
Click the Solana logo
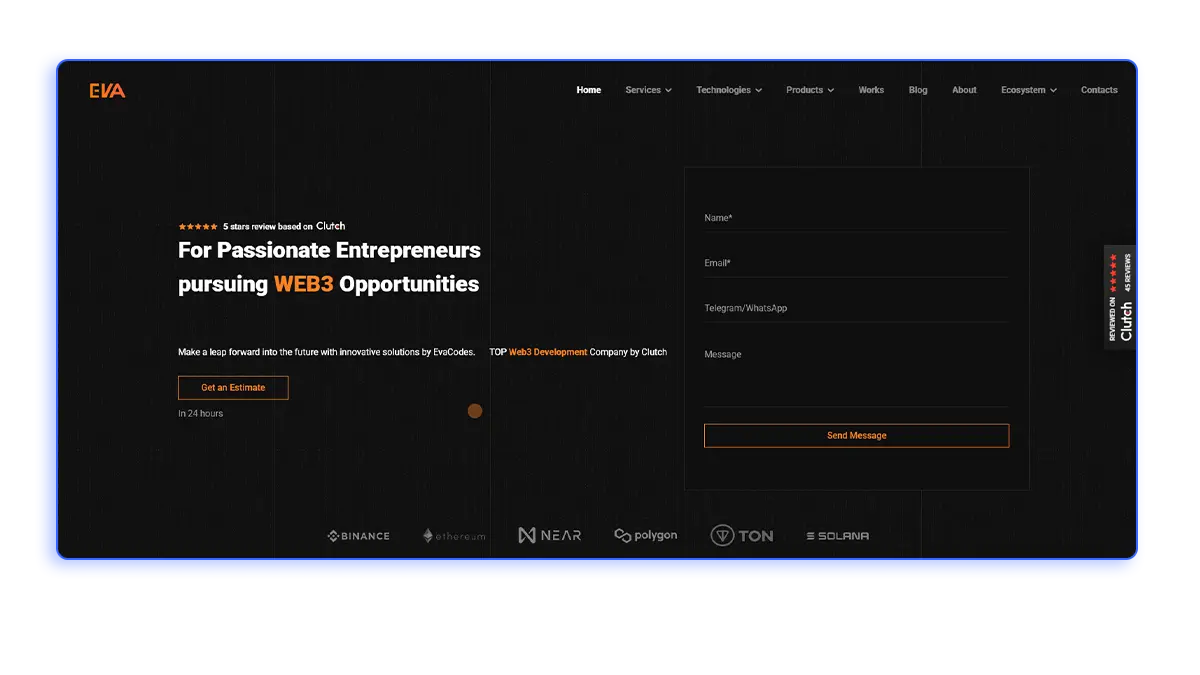(837, 535)
